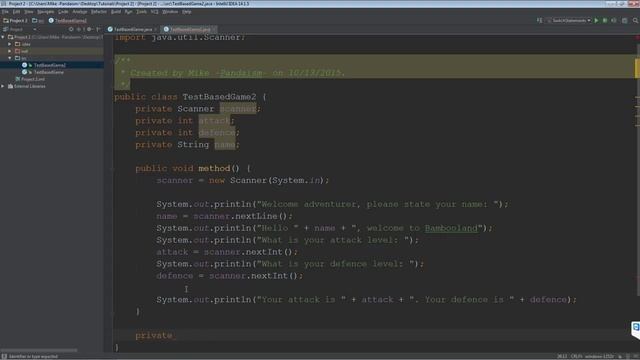The width and height of the screenshot is (640, 360).
Task: Click the windows-1252 encoding indicator
Action: point(600,357)
